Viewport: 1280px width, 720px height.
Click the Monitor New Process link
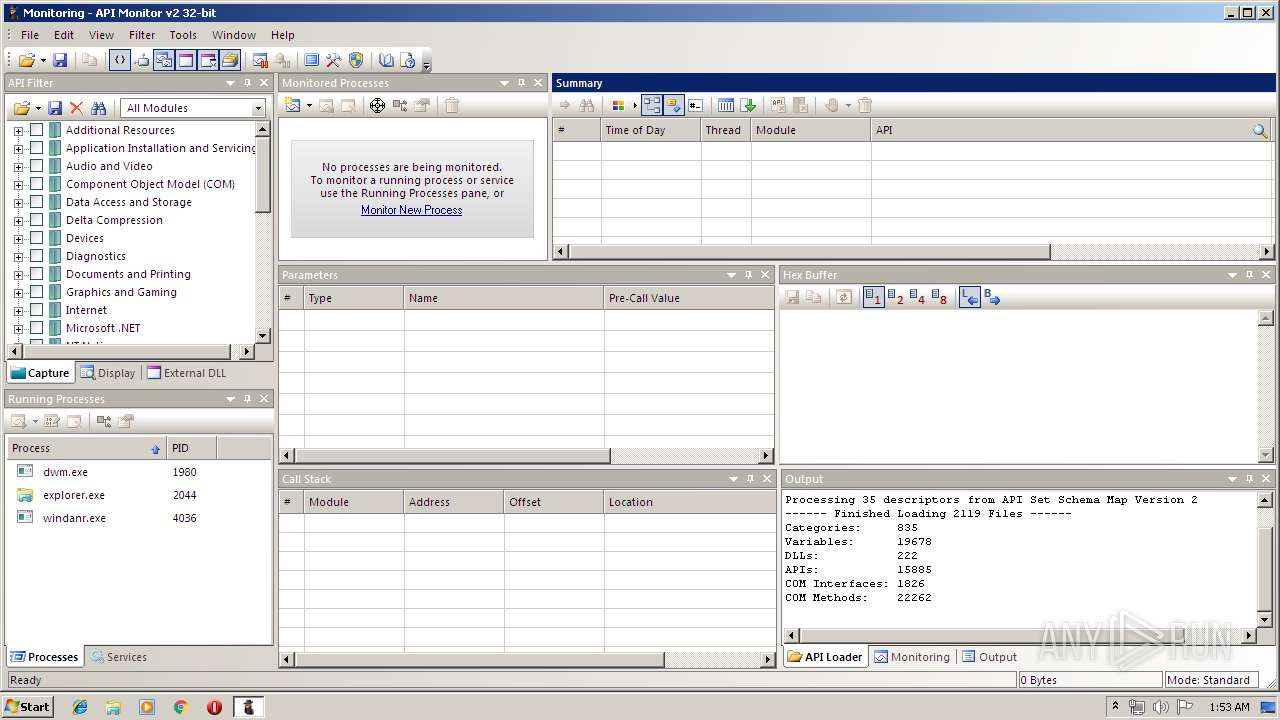(x=412, y=210)
